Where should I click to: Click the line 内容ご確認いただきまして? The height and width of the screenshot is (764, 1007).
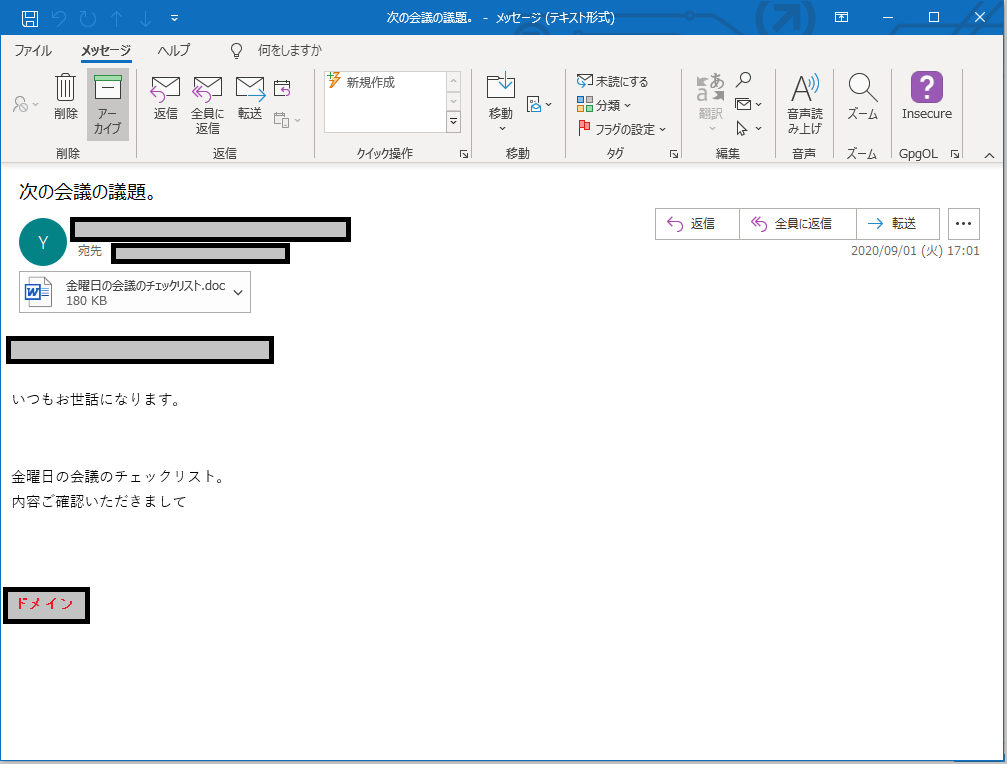coord(100,501)
